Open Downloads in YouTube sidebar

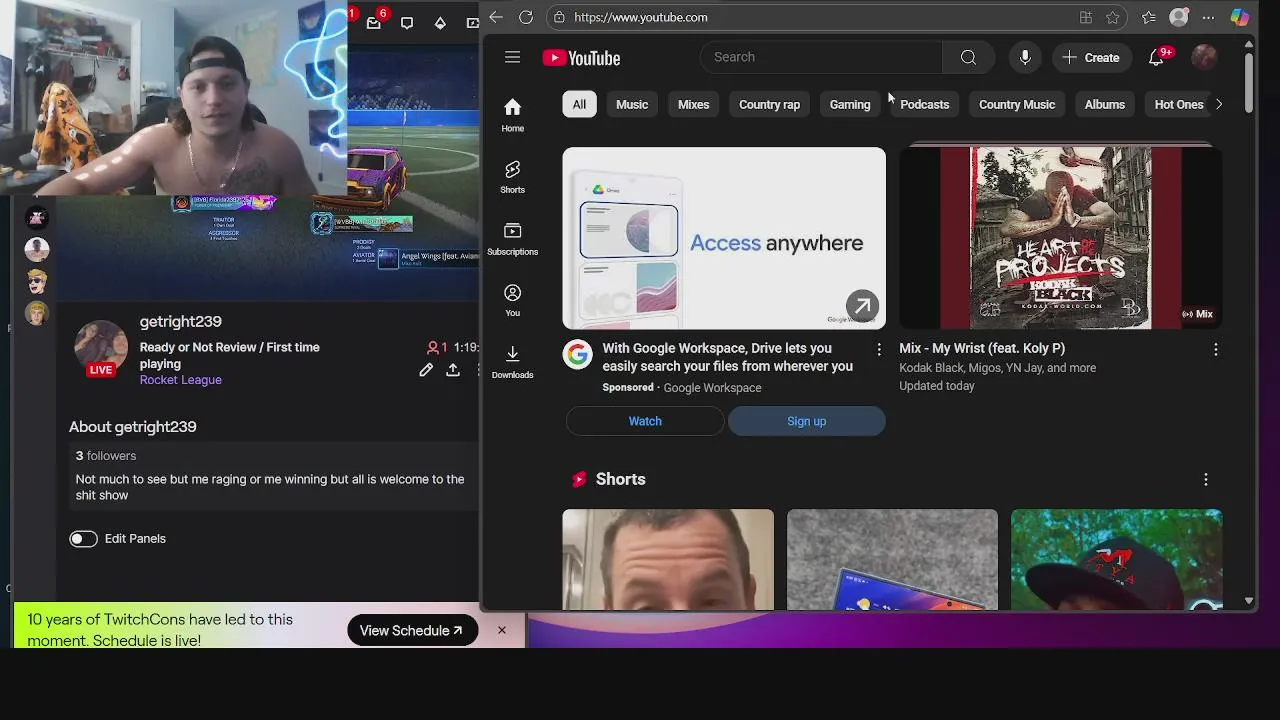(512, 362)
